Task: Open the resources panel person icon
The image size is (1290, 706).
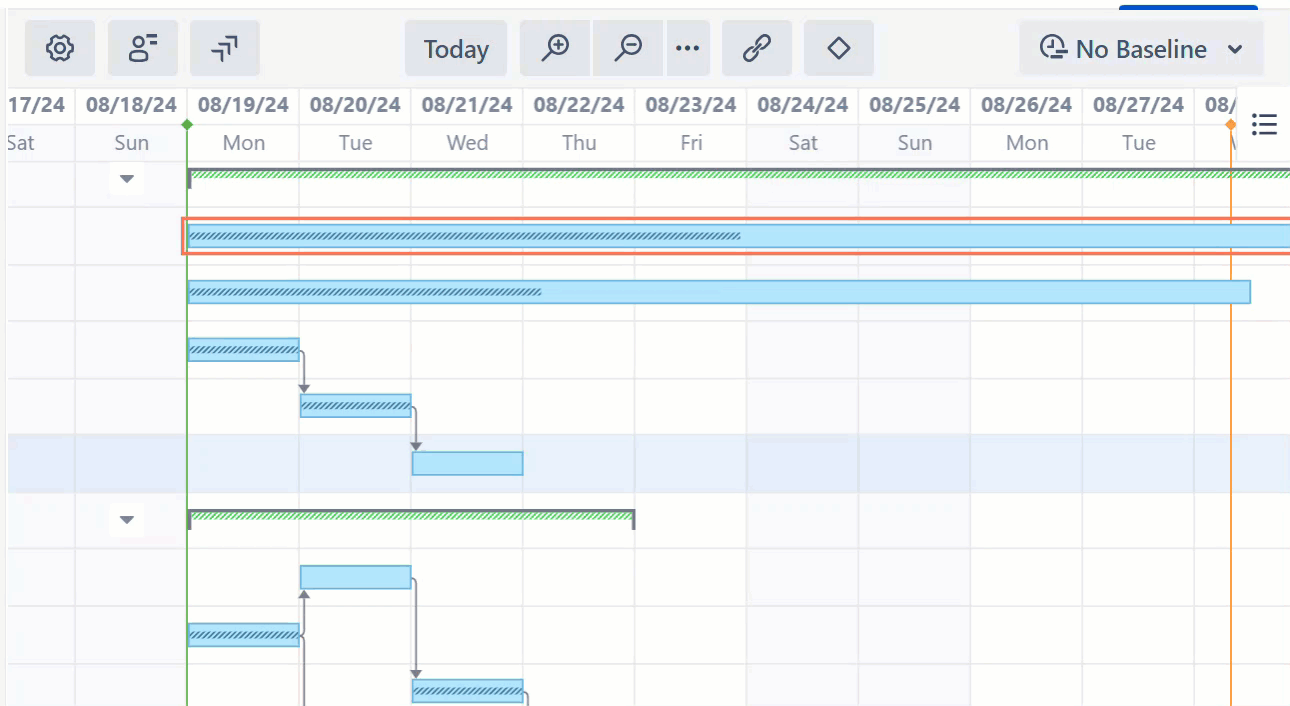Action: 142,48
